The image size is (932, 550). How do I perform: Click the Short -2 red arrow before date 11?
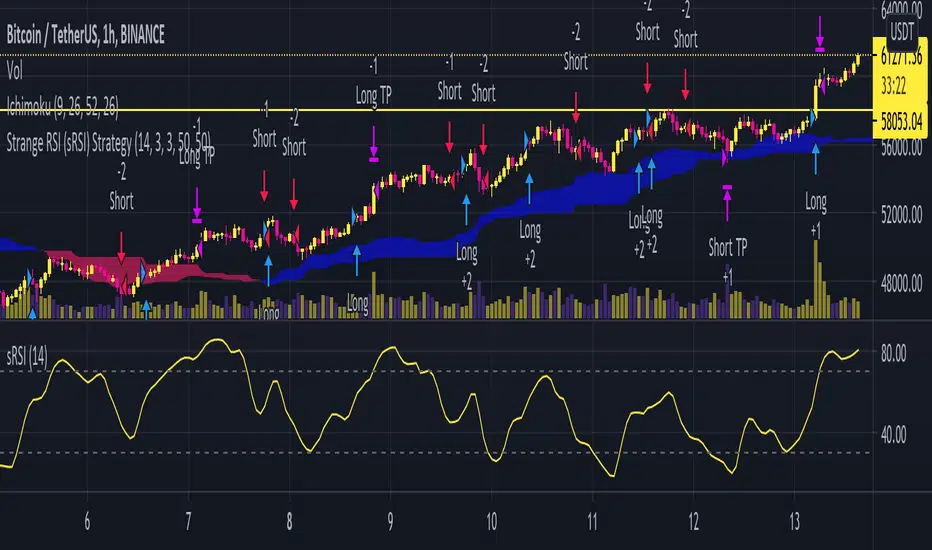click(x=575, y=108)
